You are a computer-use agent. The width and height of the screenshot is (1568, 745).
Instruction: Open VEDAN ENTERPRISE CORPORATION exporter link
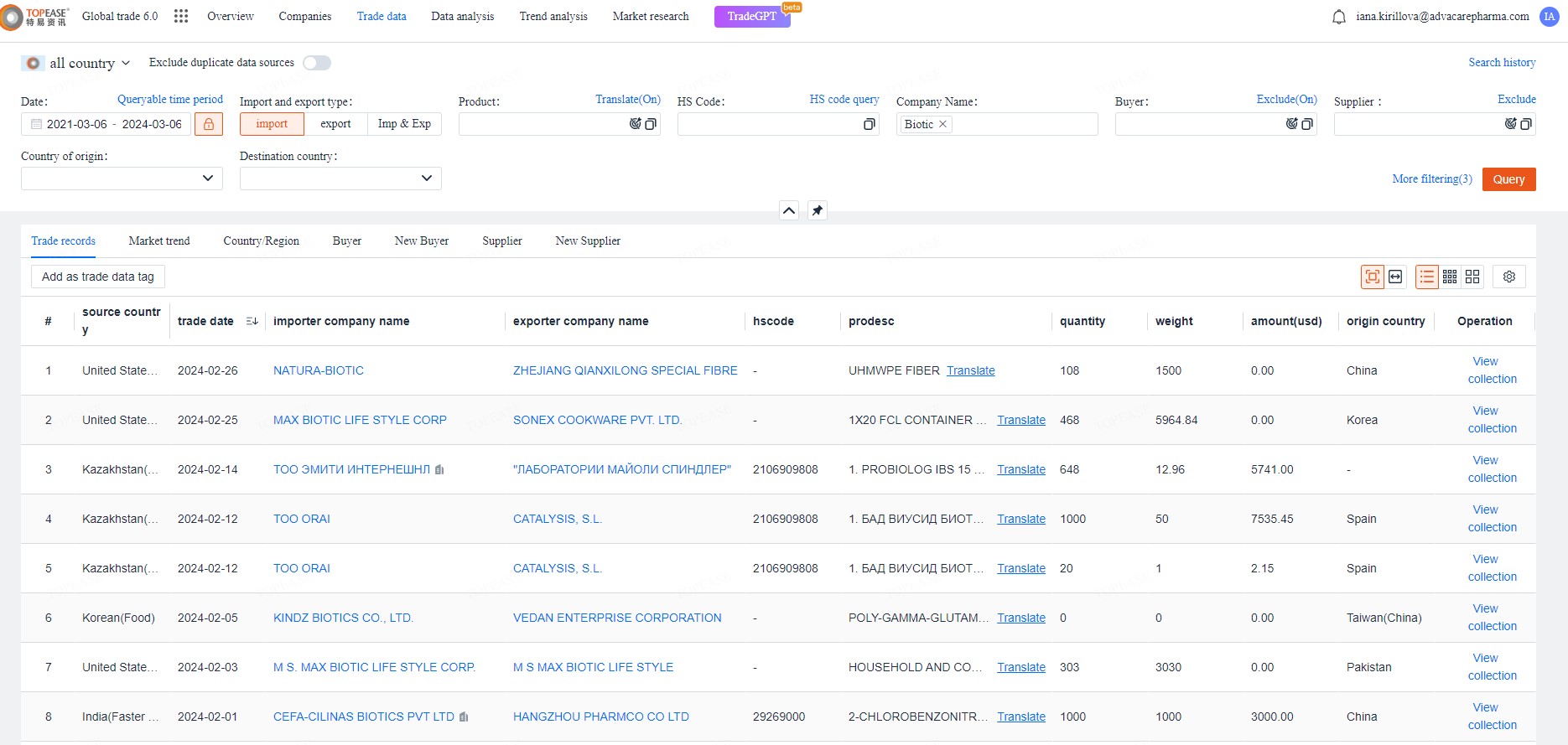click(x=617, y=618)
